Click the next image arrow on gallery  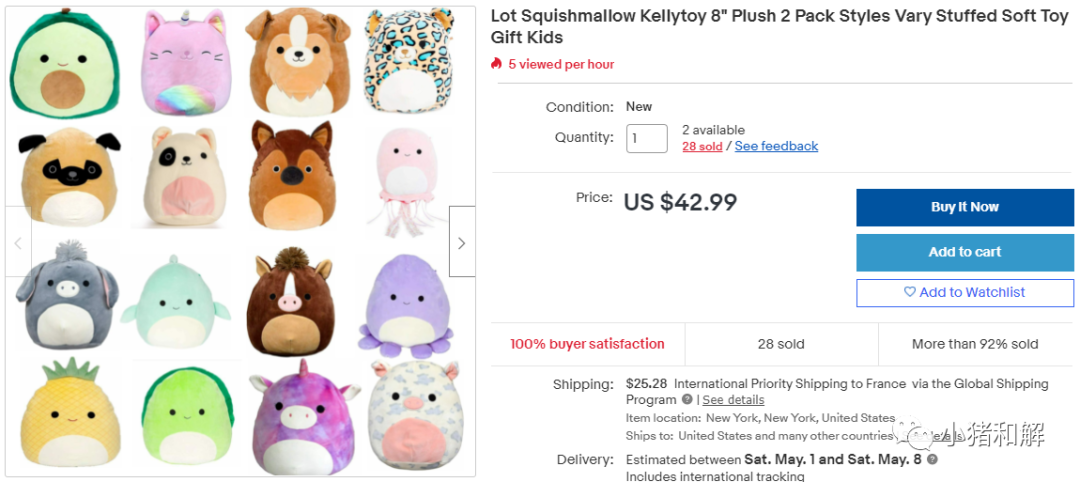point(461,242)
